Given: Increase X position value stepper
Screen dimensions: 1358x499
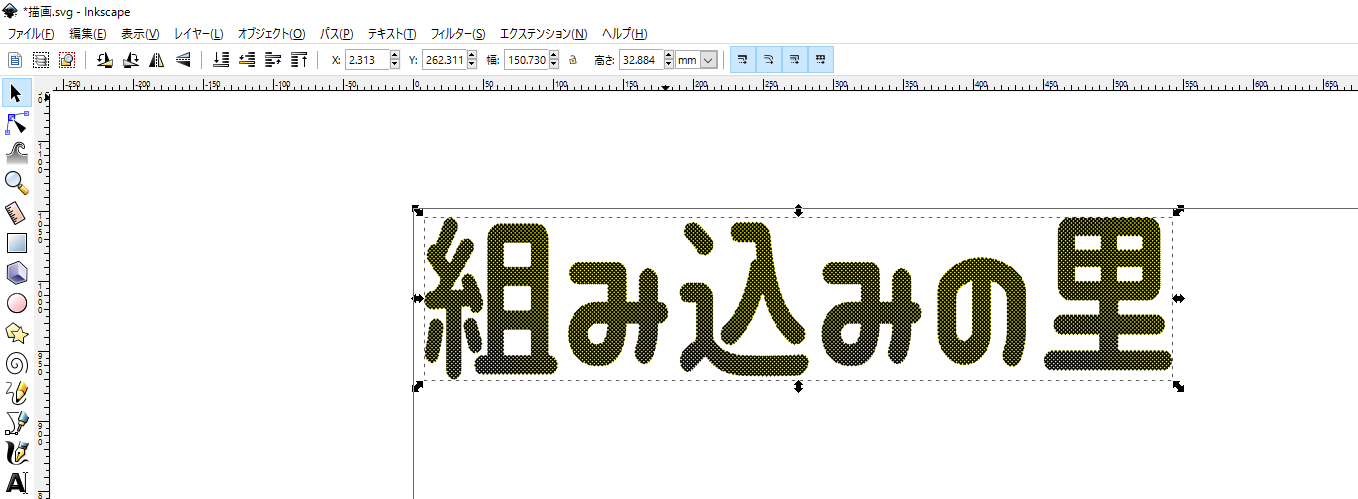Looking at the screenshot, I should 396,55.
